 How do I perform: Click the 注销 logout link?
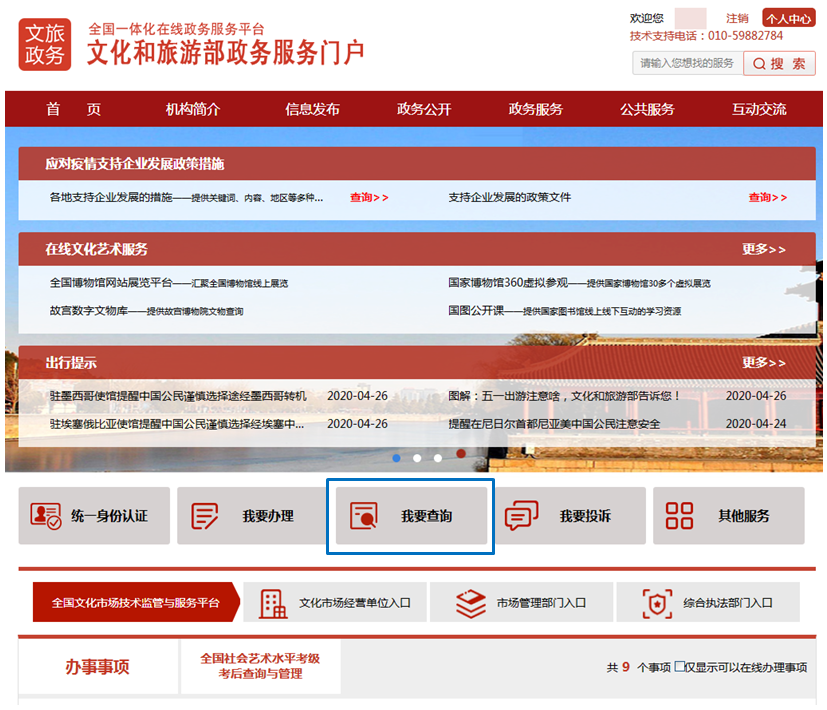pos(737,18)
